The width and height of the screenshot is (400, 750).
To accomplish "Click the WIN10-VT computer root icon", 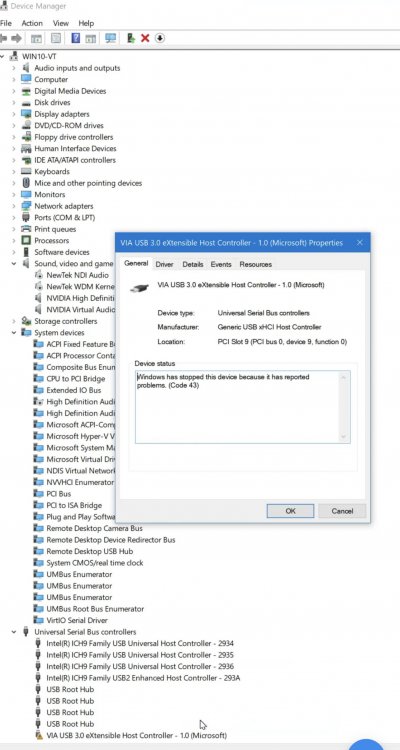I will tap(13, 56).
